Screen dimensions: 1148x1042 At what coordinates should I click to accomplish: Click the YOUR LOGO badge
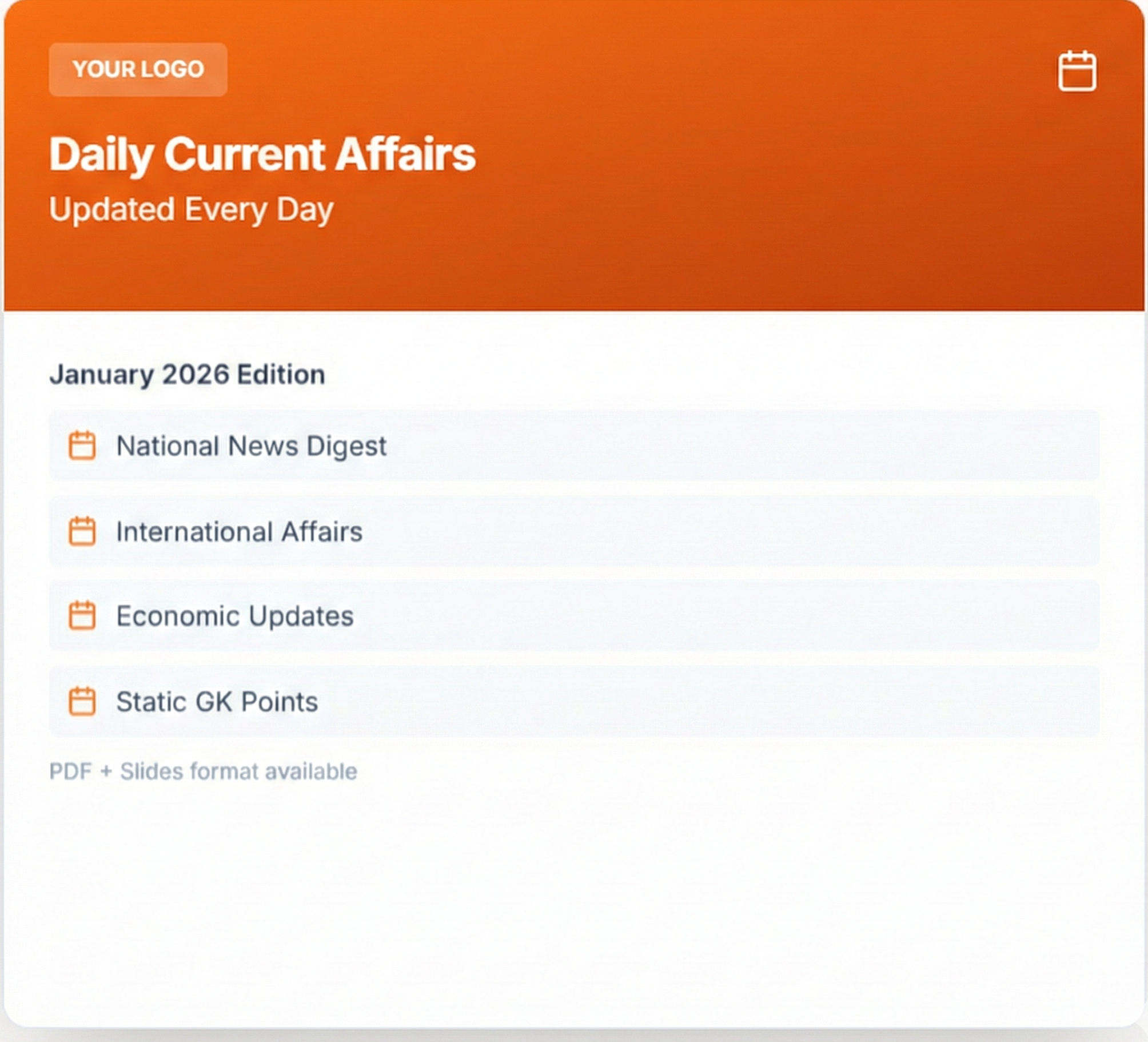click(x=138, y=69)
